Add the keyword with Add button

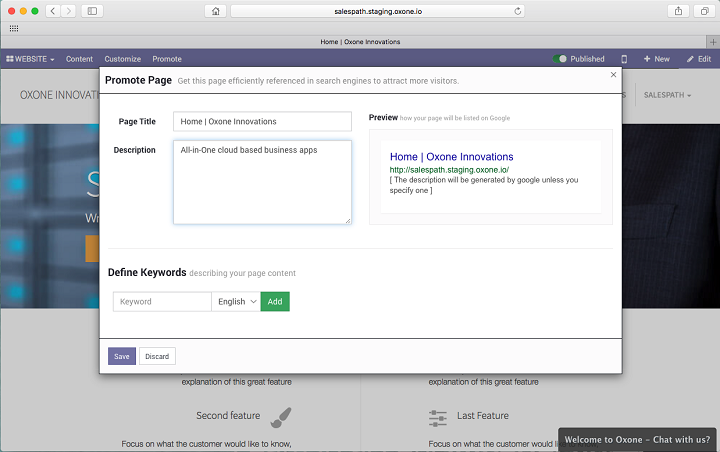click(x=275, y=301)
